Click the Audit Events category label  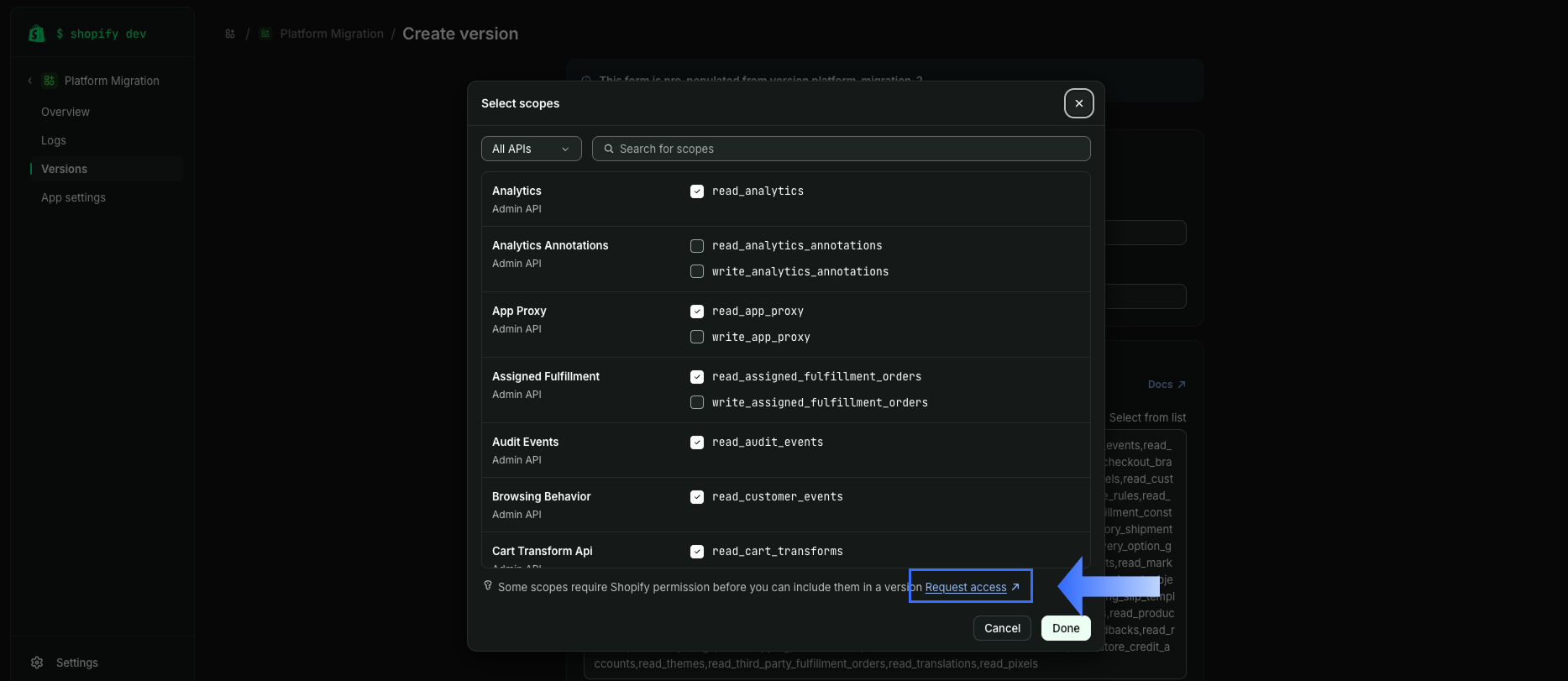coord(525,442)
